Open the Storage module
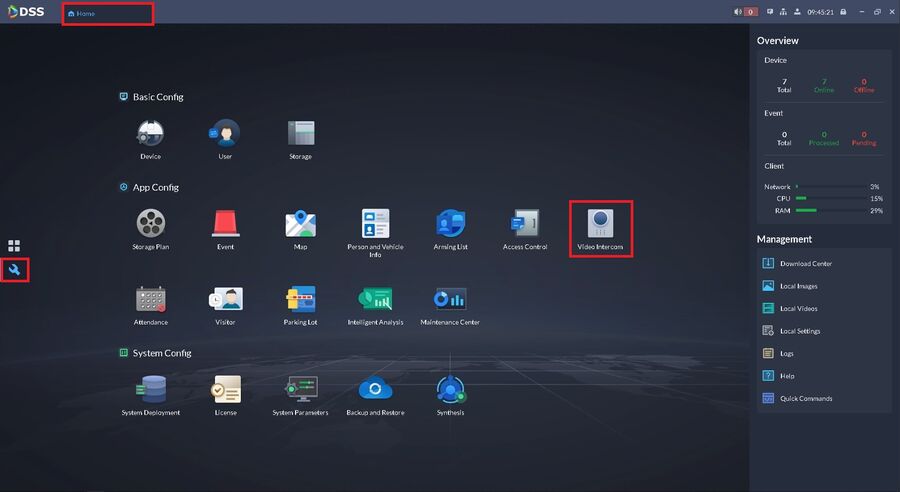The height and width of the screenshot is (492, 900). 301,139
